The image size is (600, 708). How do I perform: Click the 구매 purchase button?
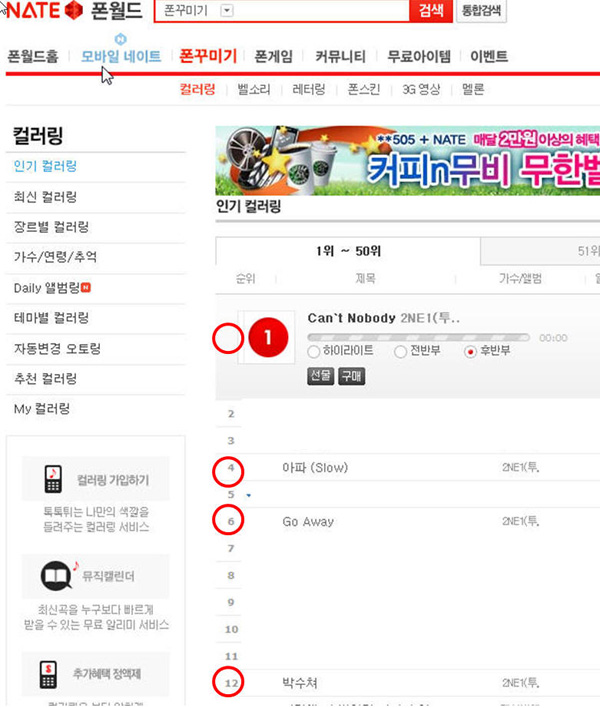click(352, 376)
